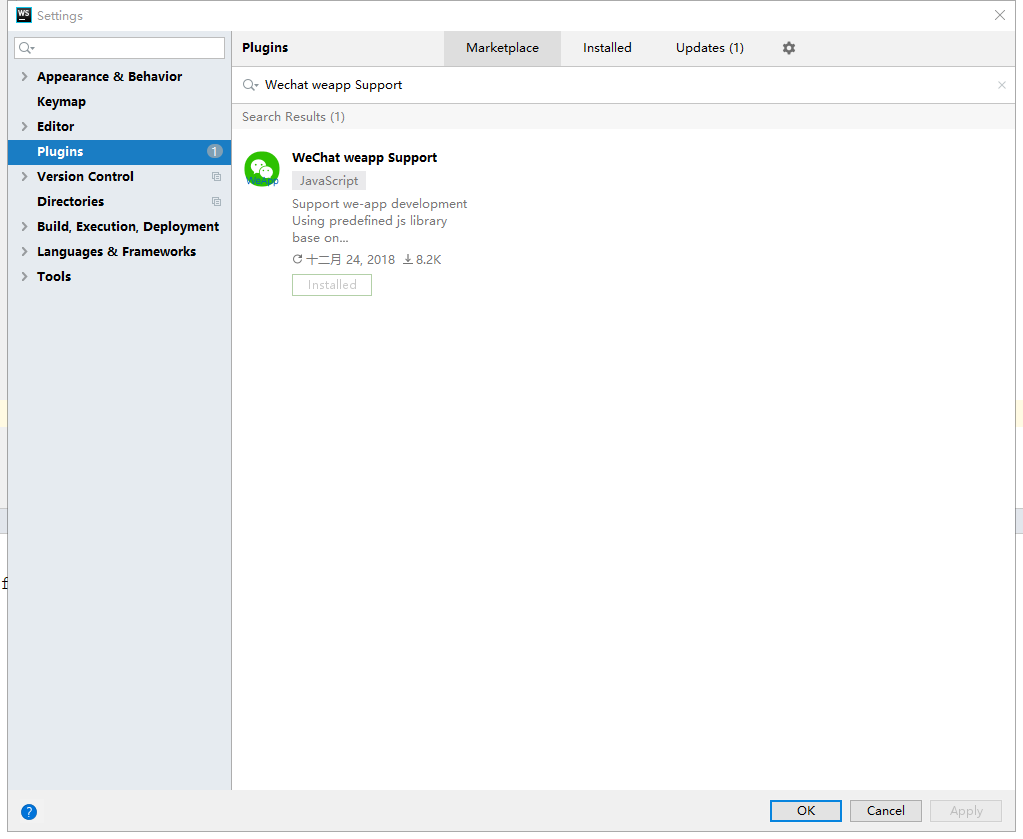Switch to the Marketplace tab
1023x839 pixels.
click(502, 48)
